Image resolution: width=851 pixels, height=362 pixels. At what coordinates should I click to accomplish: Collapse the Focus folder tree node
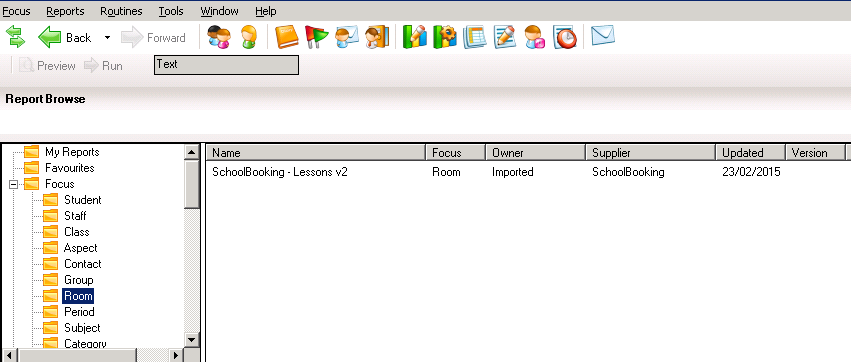(x=14, y=185)
